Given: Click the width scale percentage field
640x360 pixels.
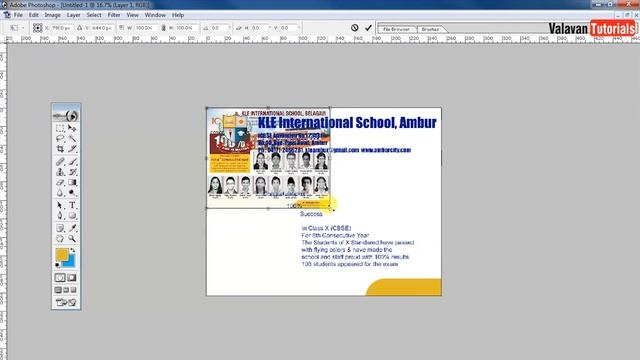Looking at the screenshot, I should point(146,28).
